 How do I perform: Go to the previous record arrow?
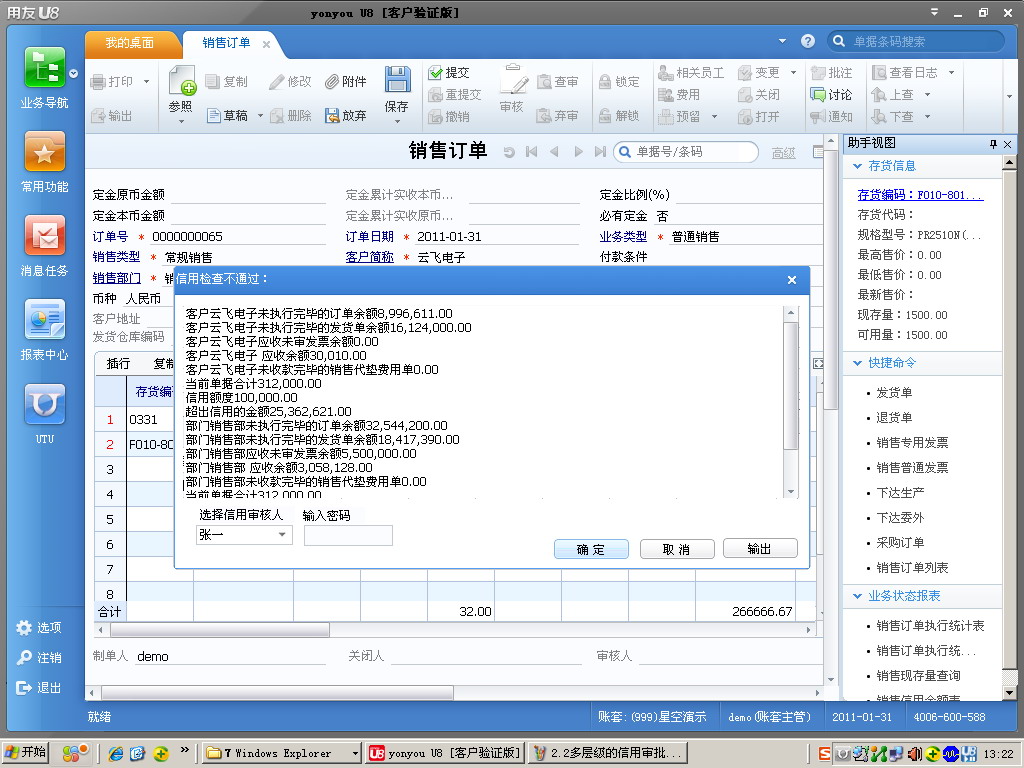point(554,152)
